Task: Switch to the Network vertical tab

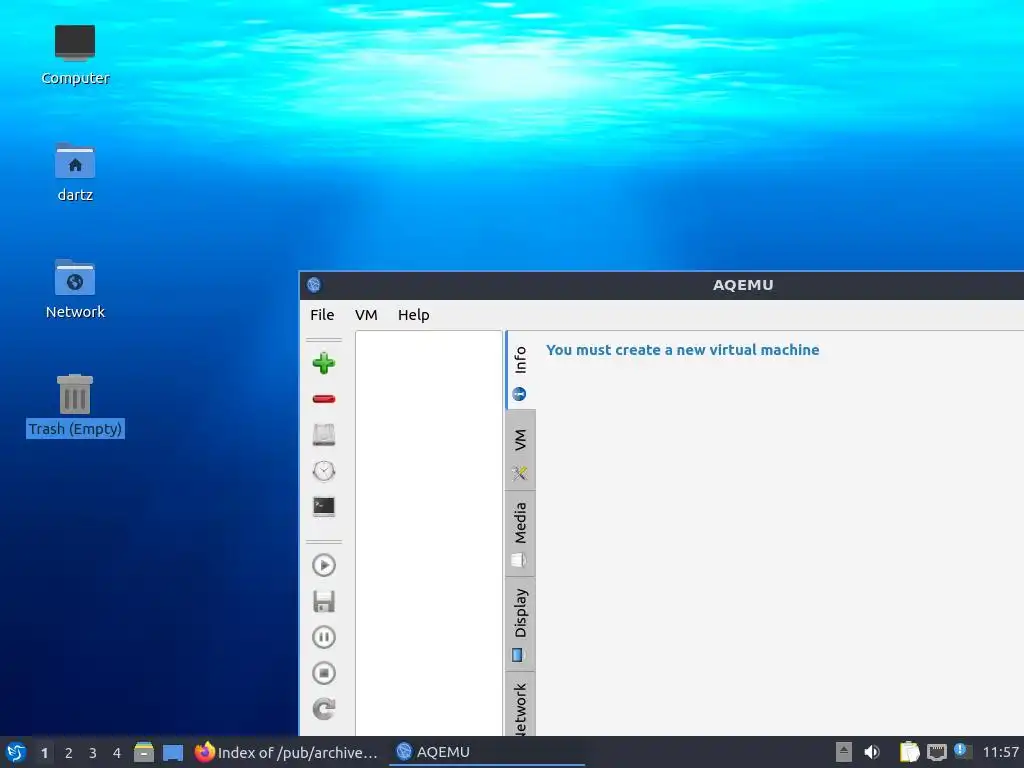Action: click(x=520, y=705)
